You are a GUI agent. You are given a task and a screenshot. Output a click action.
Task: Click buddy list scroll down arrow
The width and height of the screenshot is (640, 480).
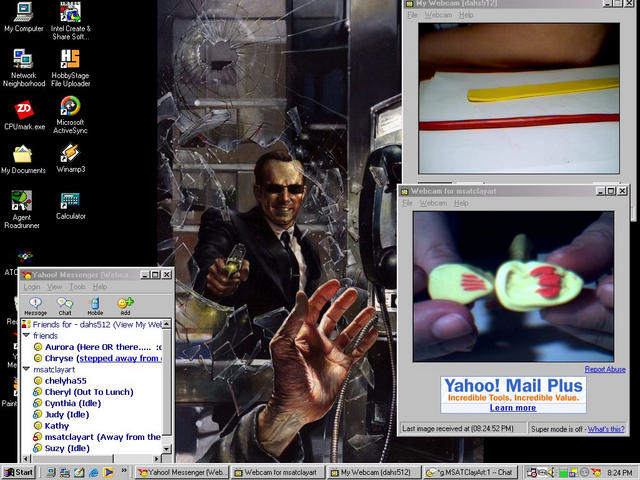(x=167, y=449)
